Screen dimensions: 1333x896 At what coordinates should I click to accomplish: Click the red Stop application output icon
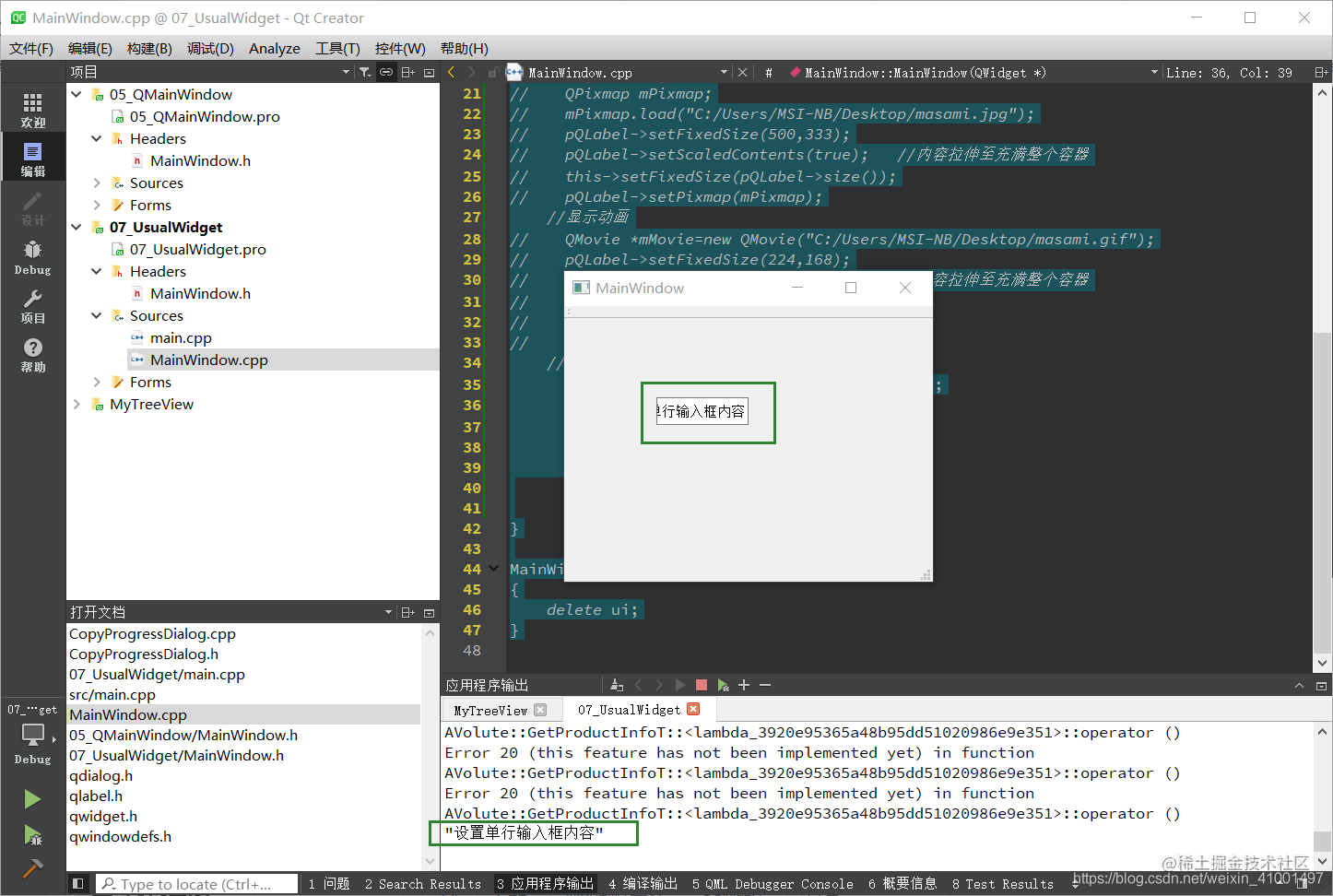701,684
